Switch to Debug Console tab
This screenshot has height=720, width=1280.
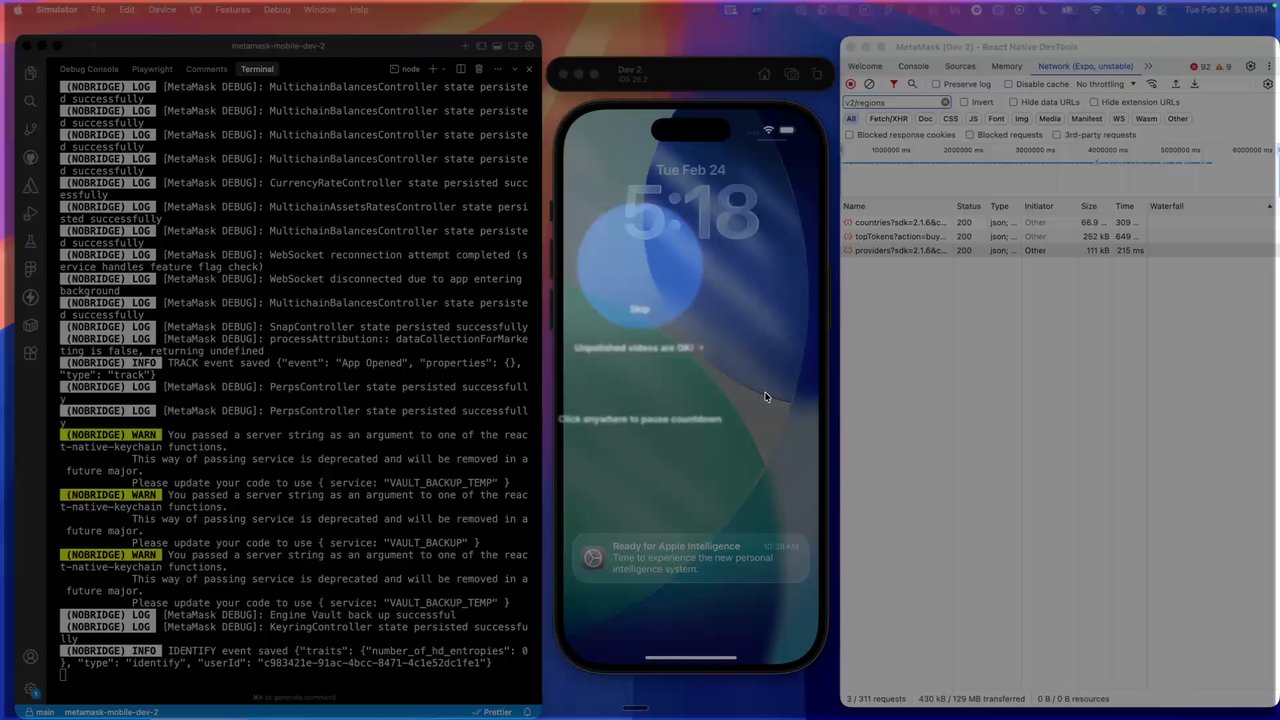pyautogui.click(x=89, y=69)
